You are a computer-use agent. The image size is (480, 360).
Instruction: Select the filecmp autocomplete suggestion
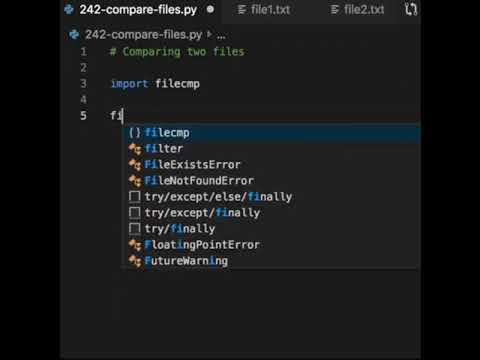271,133
